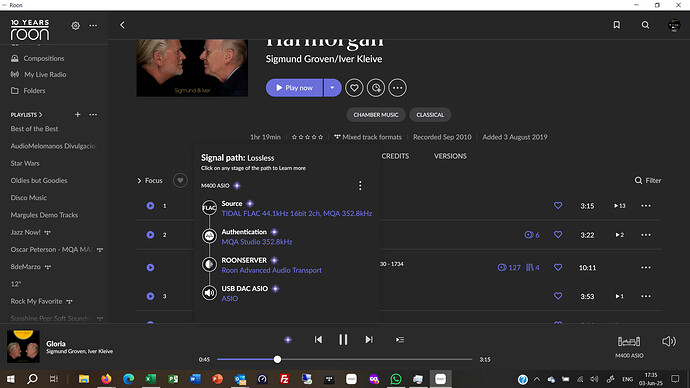Play track 2 with its play icon

150,235
